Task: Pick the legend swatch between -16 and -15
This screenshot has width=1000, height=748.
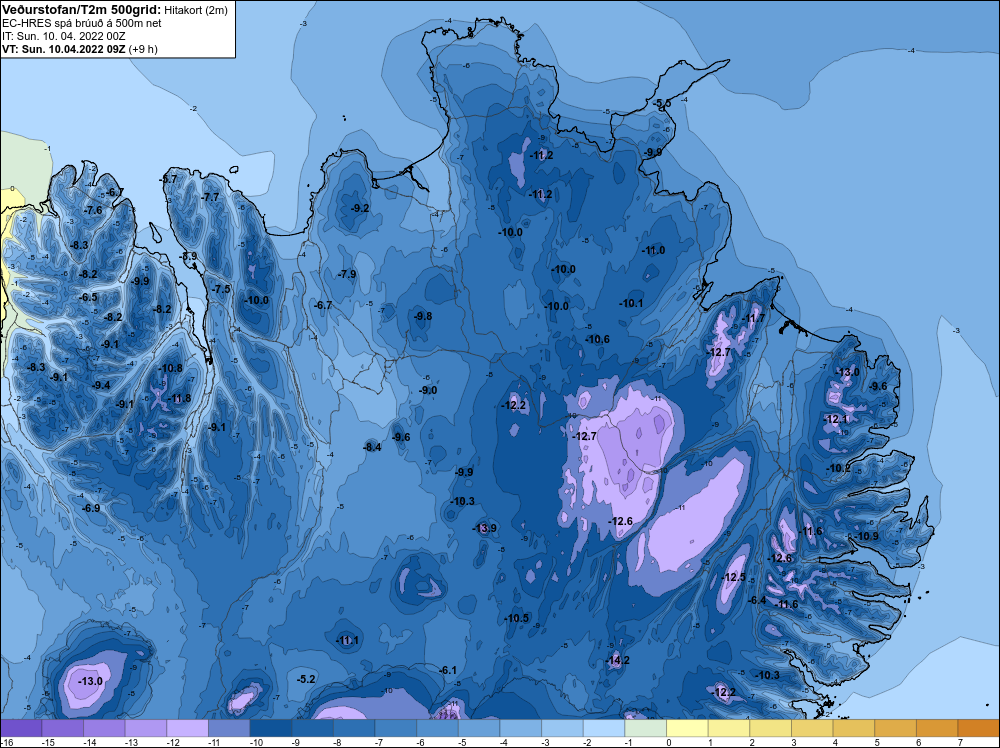Action: [x=21, y=728]
